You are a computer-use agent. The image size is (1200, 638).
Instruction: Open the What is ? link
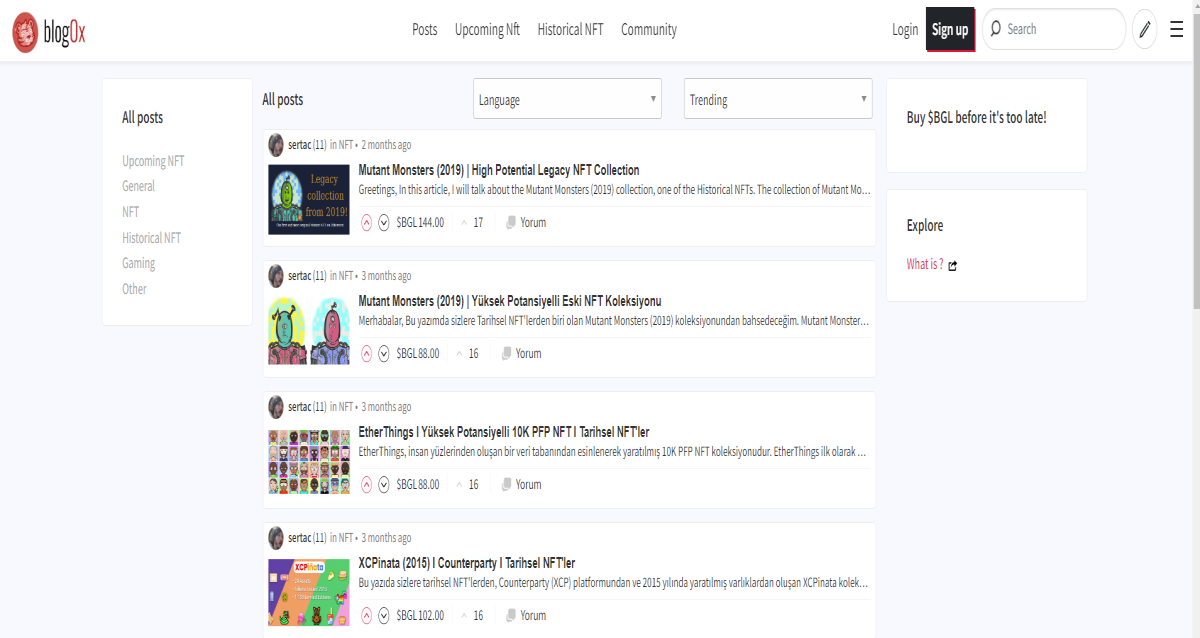point(925,264)
